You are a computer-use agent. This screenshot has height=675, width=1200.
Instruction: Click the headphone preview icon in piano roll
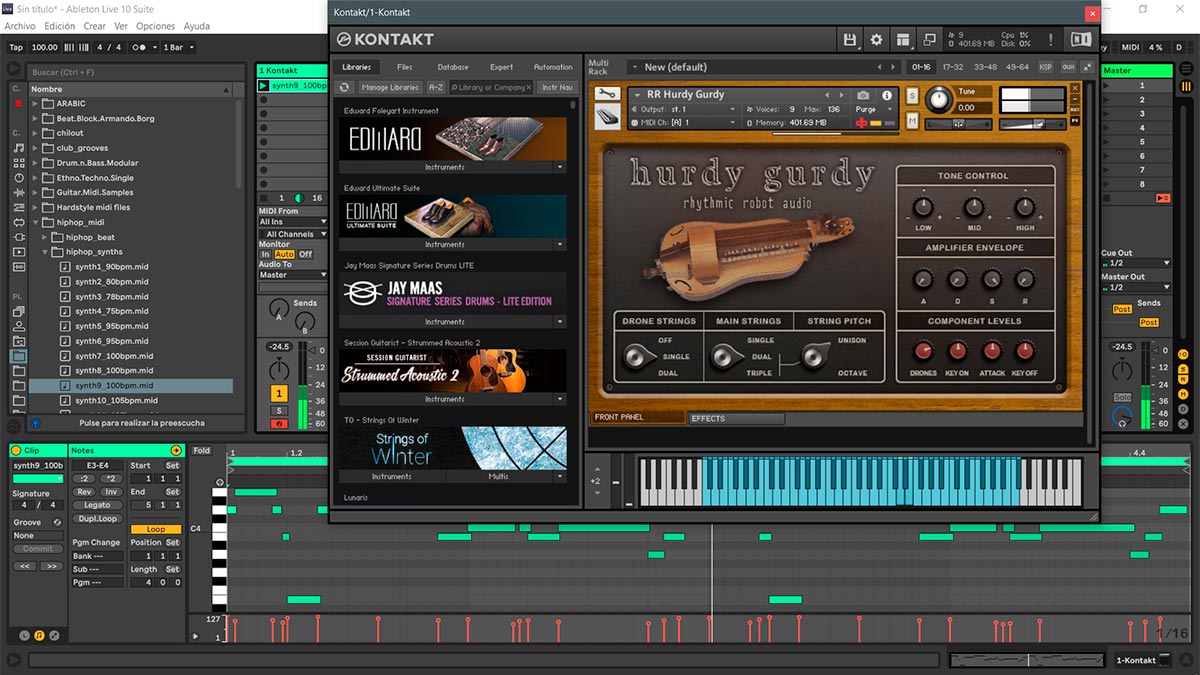coord(219,482)
